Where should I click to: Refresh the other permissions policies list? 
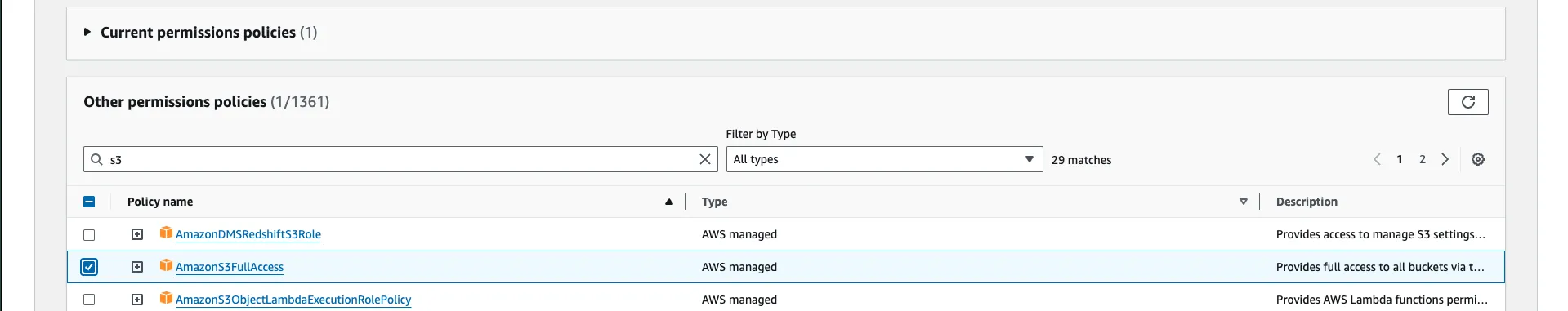pyautogui.click(x=1467, y=102)
